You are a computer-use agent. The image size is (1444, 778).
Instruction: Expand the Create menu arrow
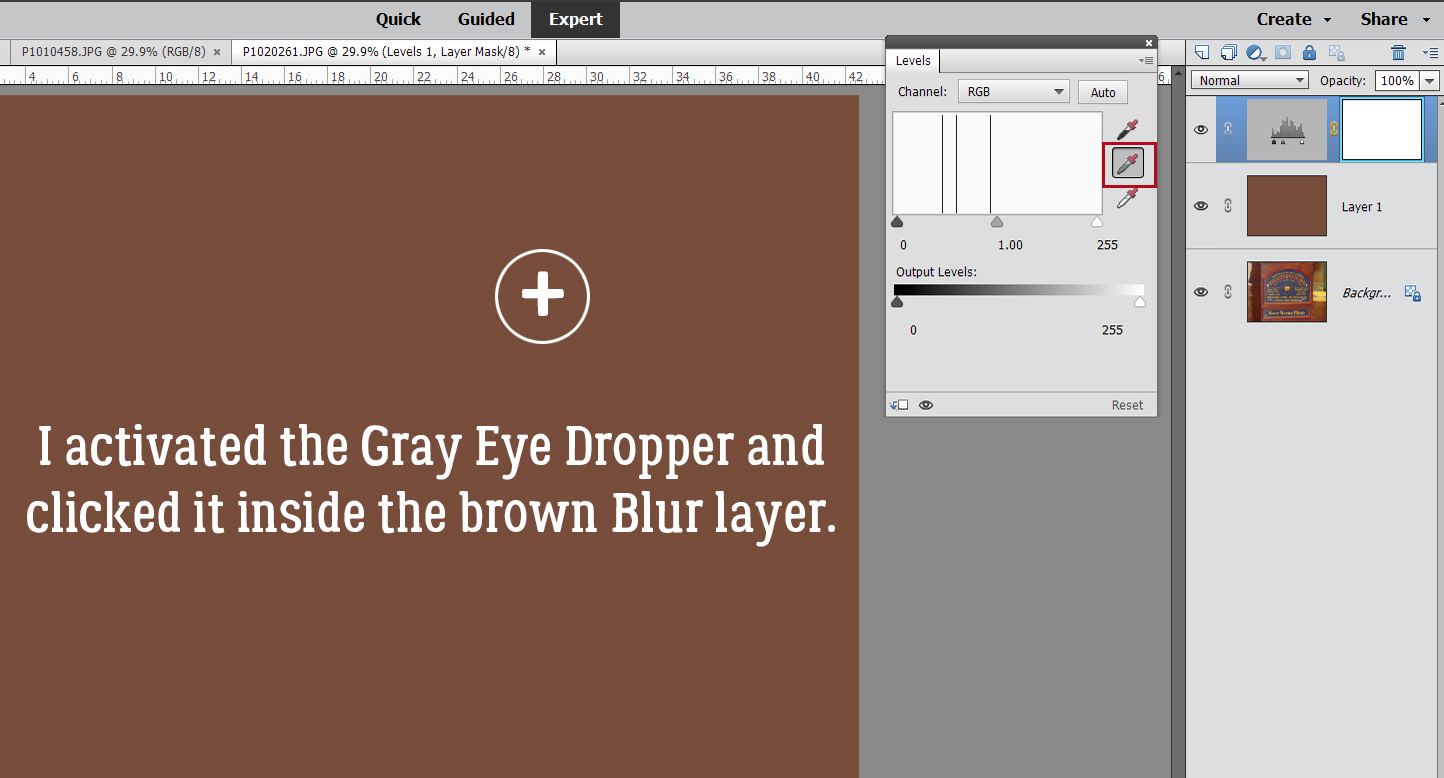pyautogui.click(x=1327, y=20)
